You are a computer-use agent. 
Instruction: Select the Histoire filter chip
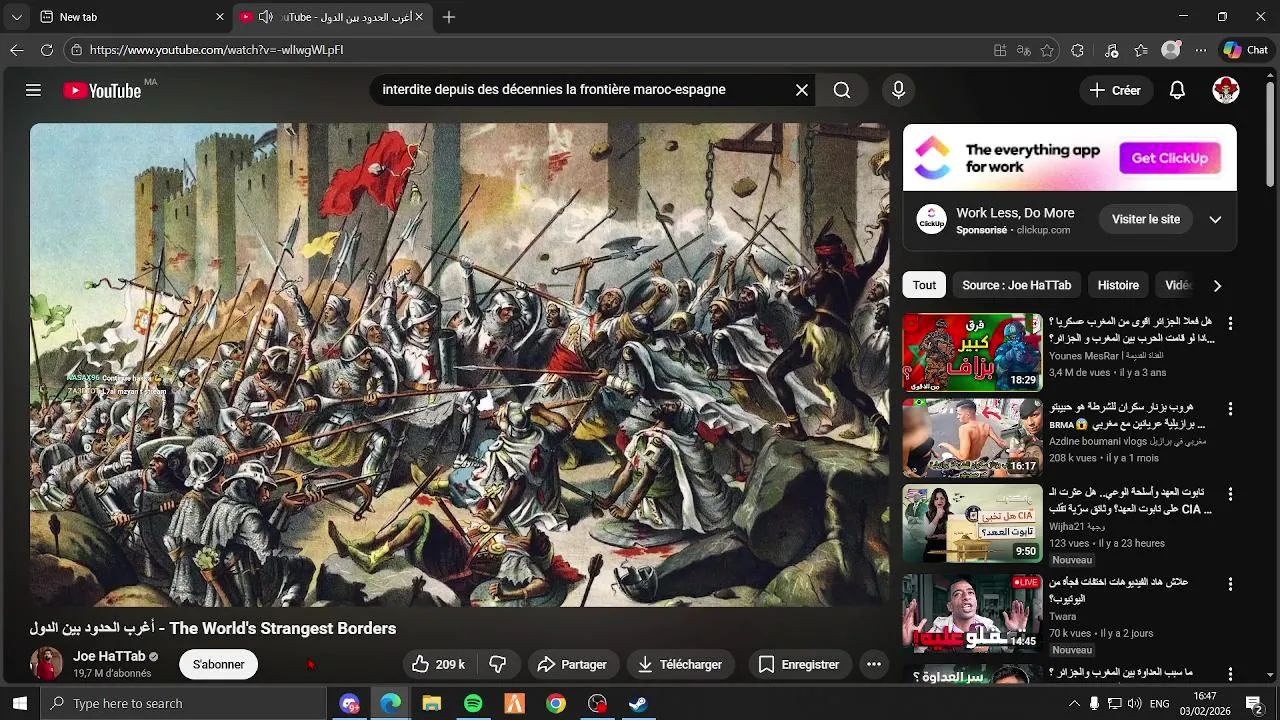point(1118,285)
